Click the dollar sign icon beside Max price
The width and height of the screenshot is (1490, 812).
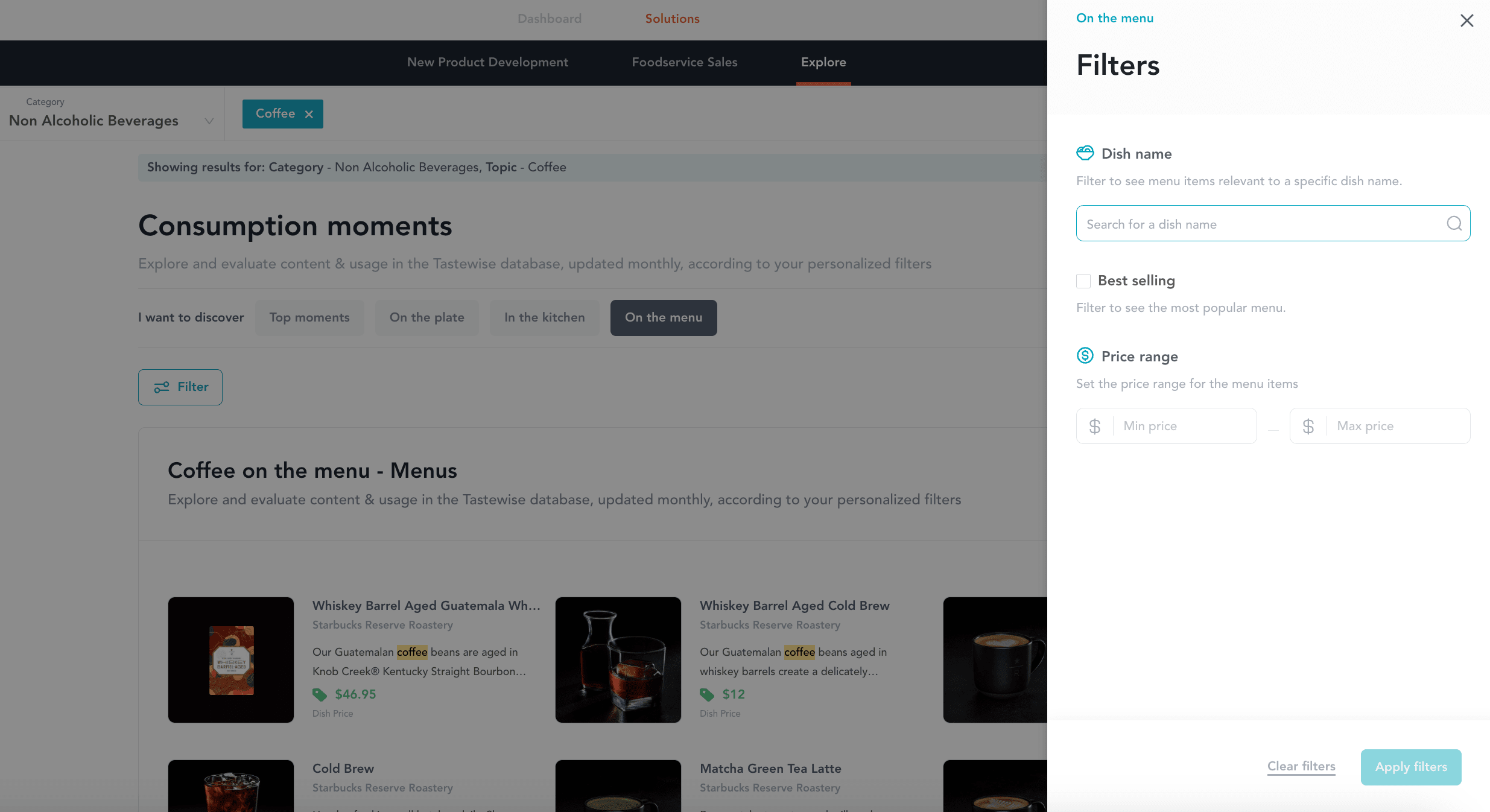click(x=1308, y=427)
